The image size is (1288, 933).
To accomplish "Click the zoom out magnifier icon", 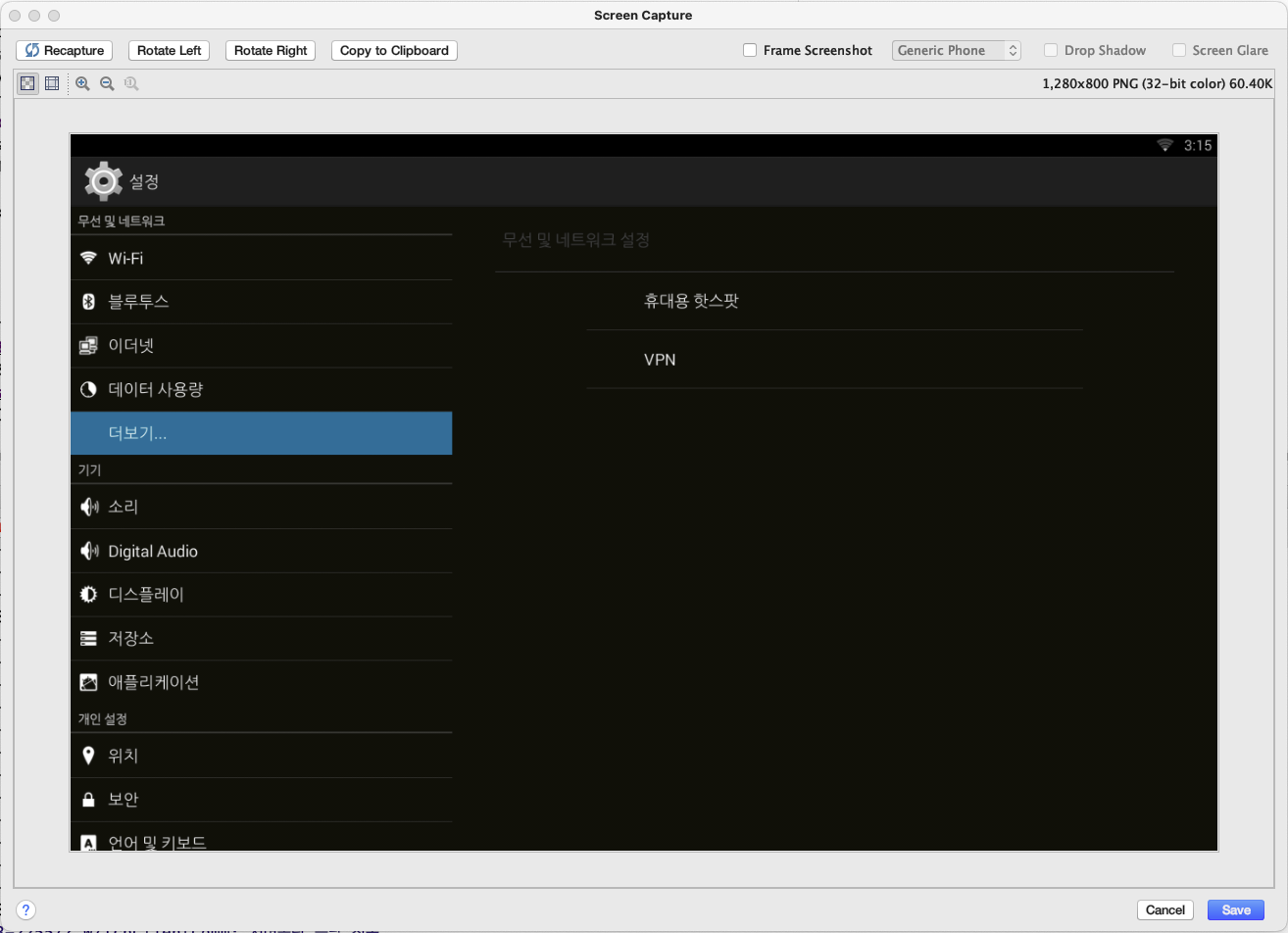I will 107,84.
